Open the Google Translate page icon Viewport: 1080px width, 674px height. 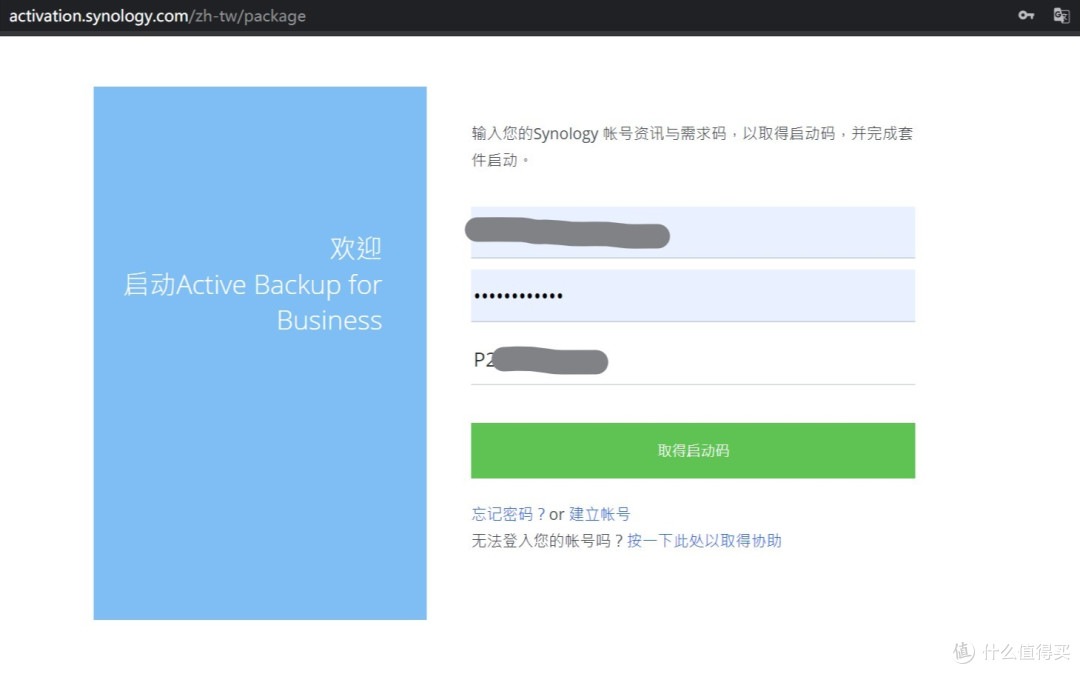(1061, 15)
